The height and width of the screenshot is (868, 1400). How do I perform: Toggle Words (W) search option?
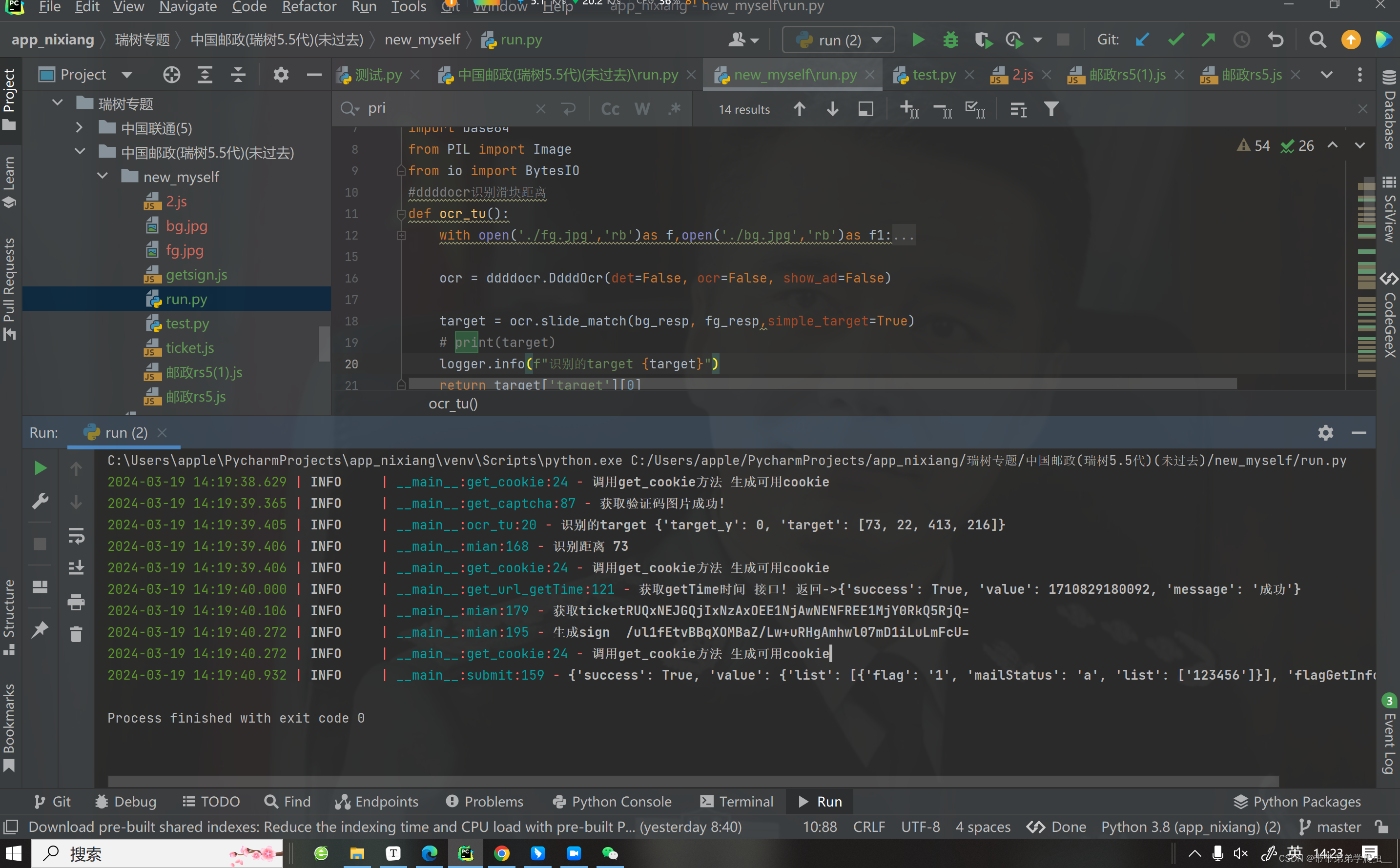tap(642, 109)
